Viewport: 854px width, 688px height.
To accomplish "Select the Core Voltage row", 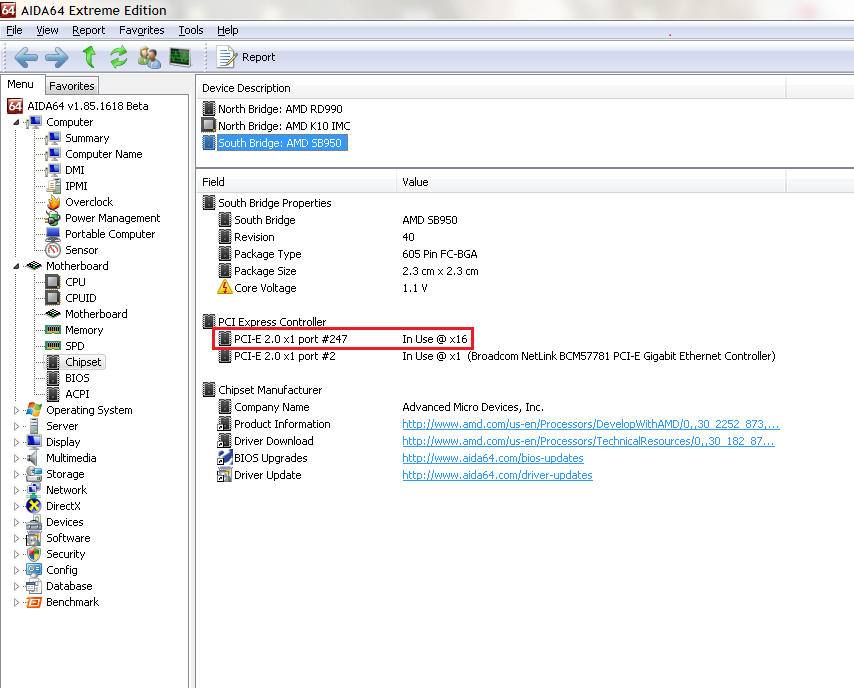I will coord(322,288).
